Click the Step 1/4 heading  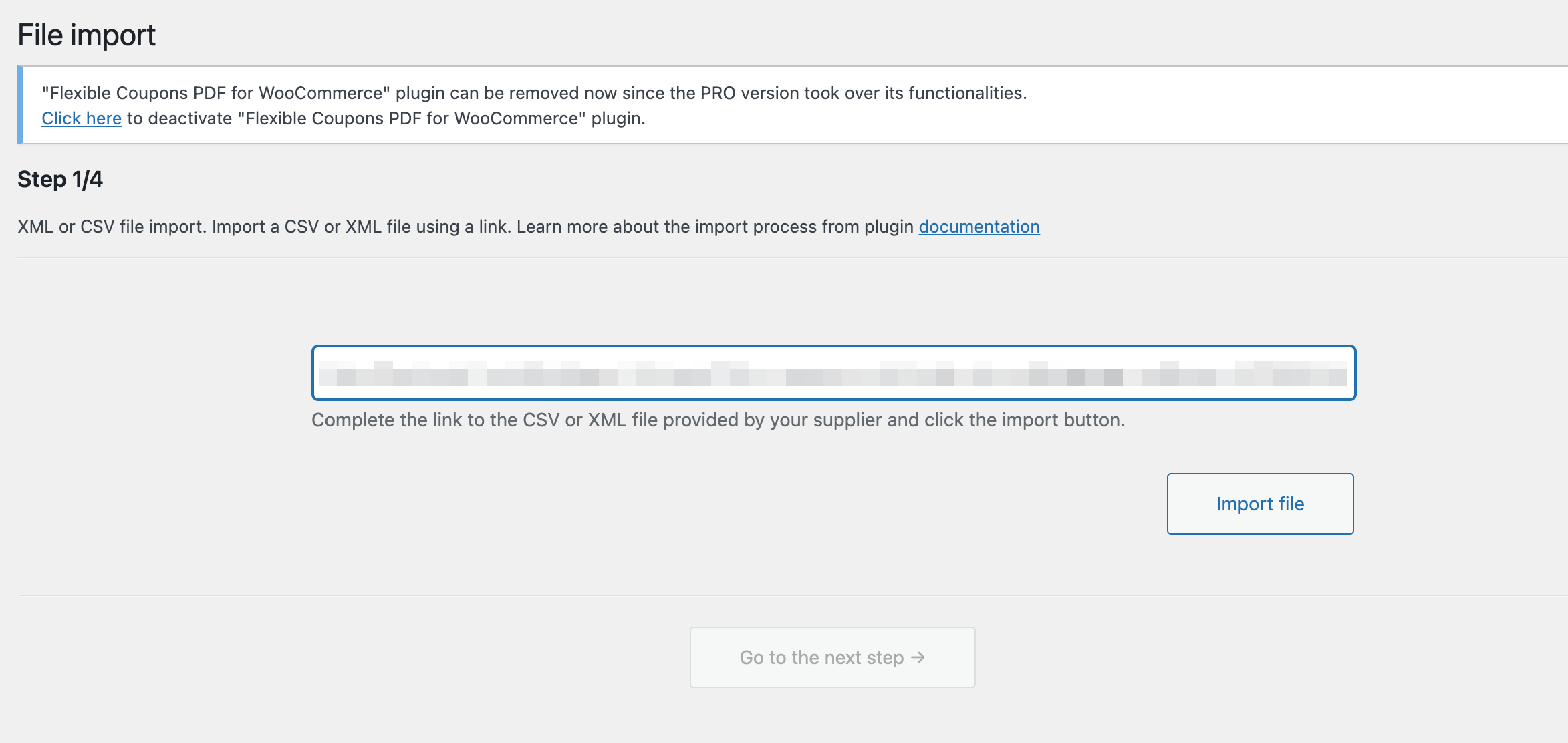tap(60, 179)
